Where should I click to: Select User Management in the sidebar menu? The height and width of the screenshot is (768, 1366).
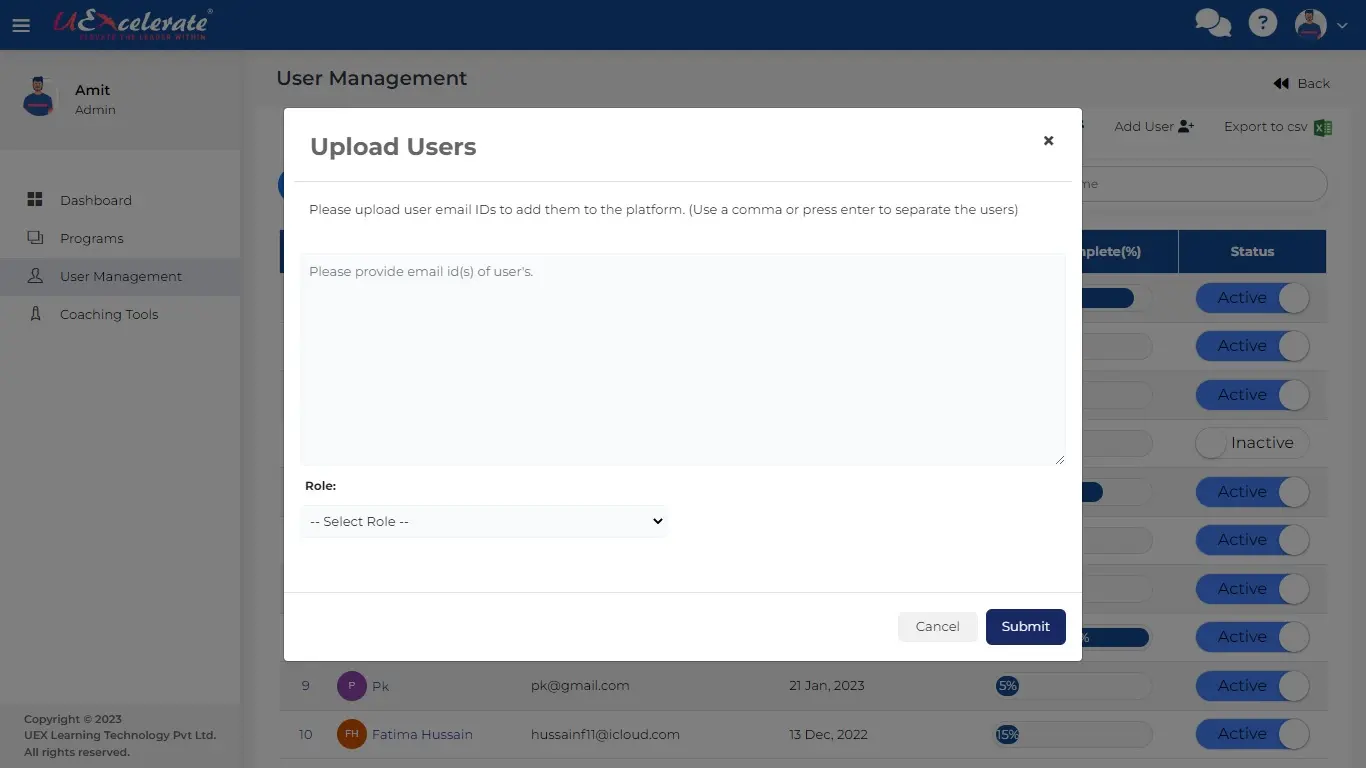point(119,276)
